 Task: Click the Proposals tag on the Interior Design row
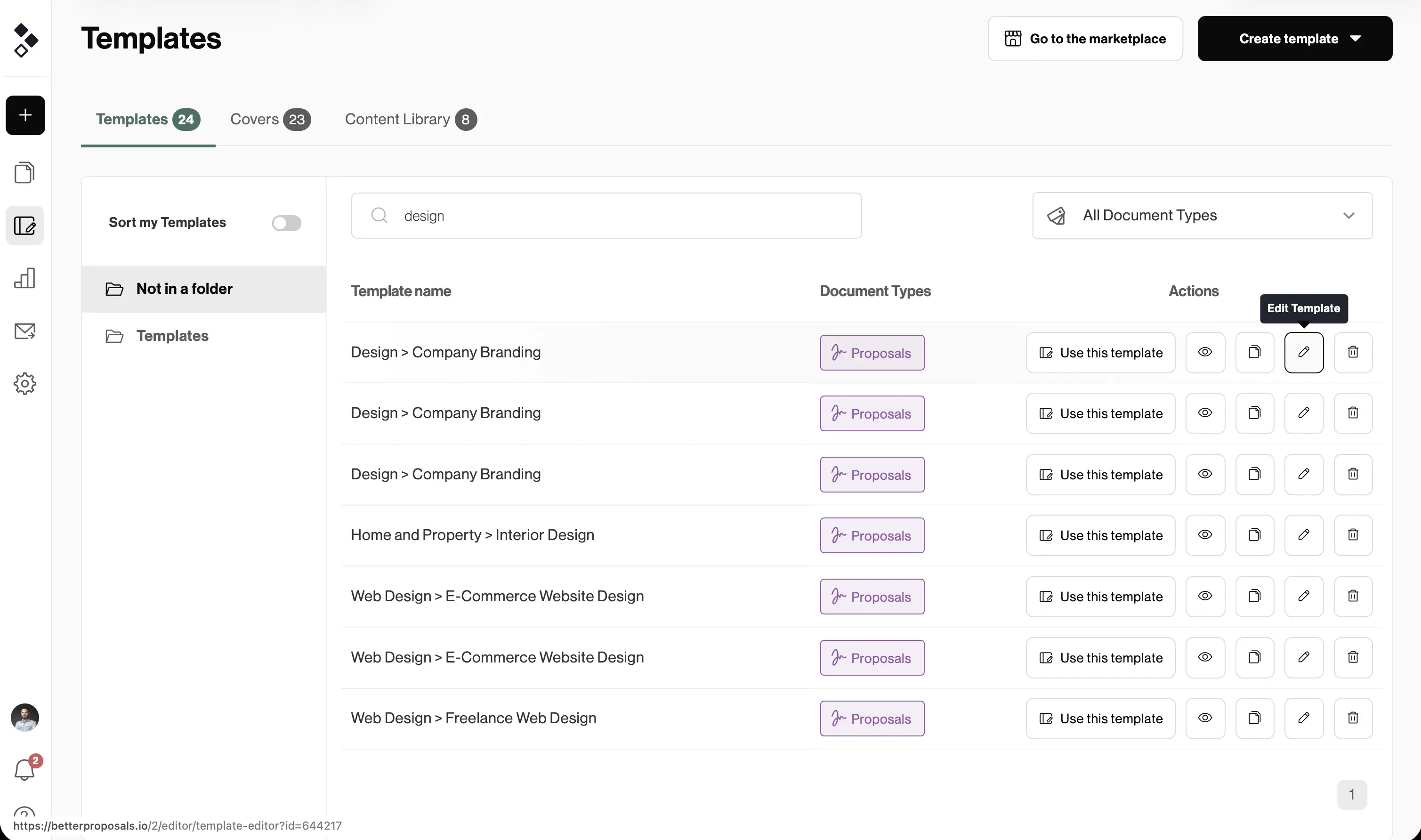(872, 535)
